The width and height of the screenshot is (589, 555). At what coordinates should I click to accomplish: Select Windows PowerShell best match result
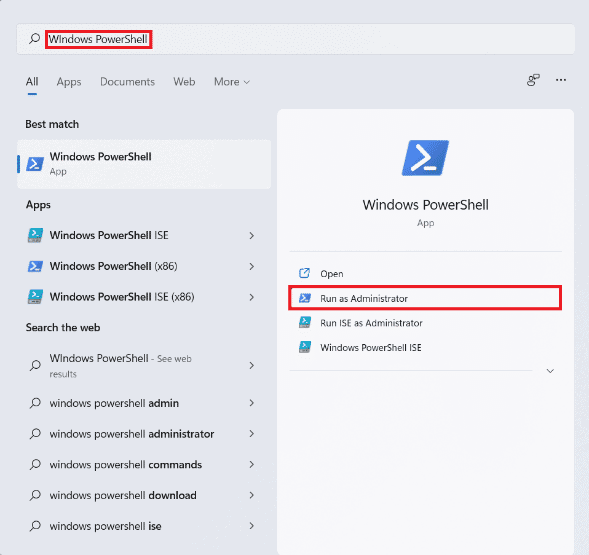tap(144, 164)
